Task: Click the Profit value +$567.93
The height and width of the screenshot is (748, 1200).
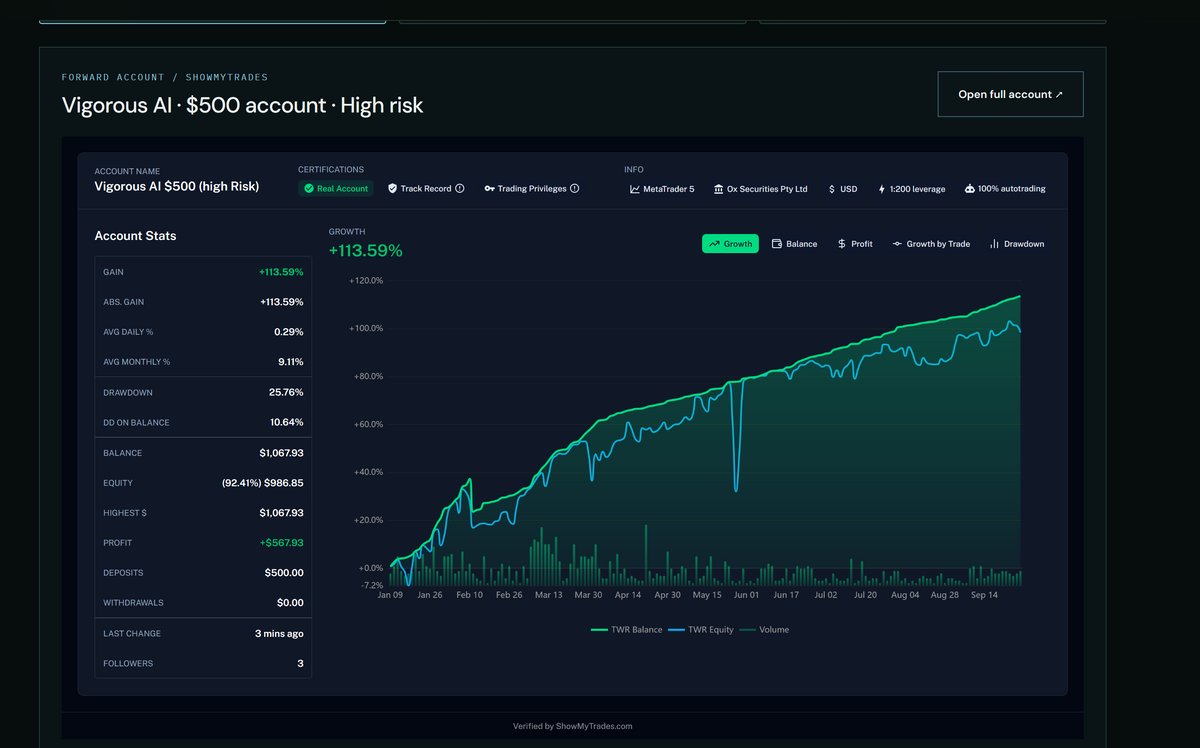Action: [x=281, y=543]
